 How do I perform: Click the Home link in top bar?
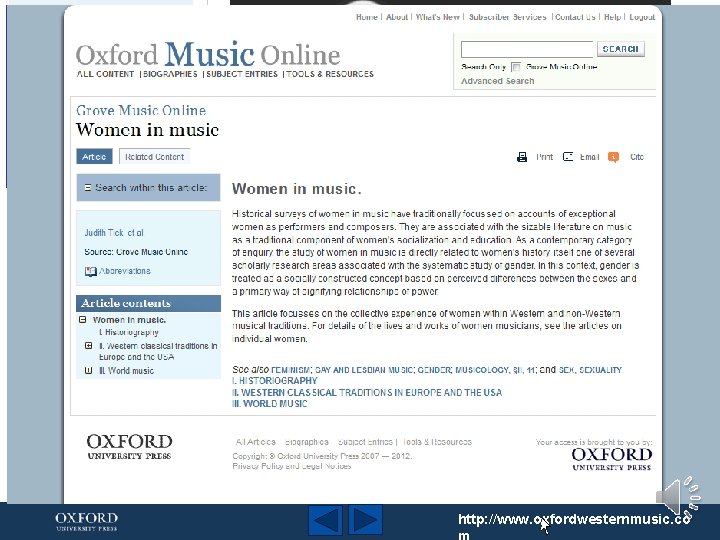tap(366, 17)
